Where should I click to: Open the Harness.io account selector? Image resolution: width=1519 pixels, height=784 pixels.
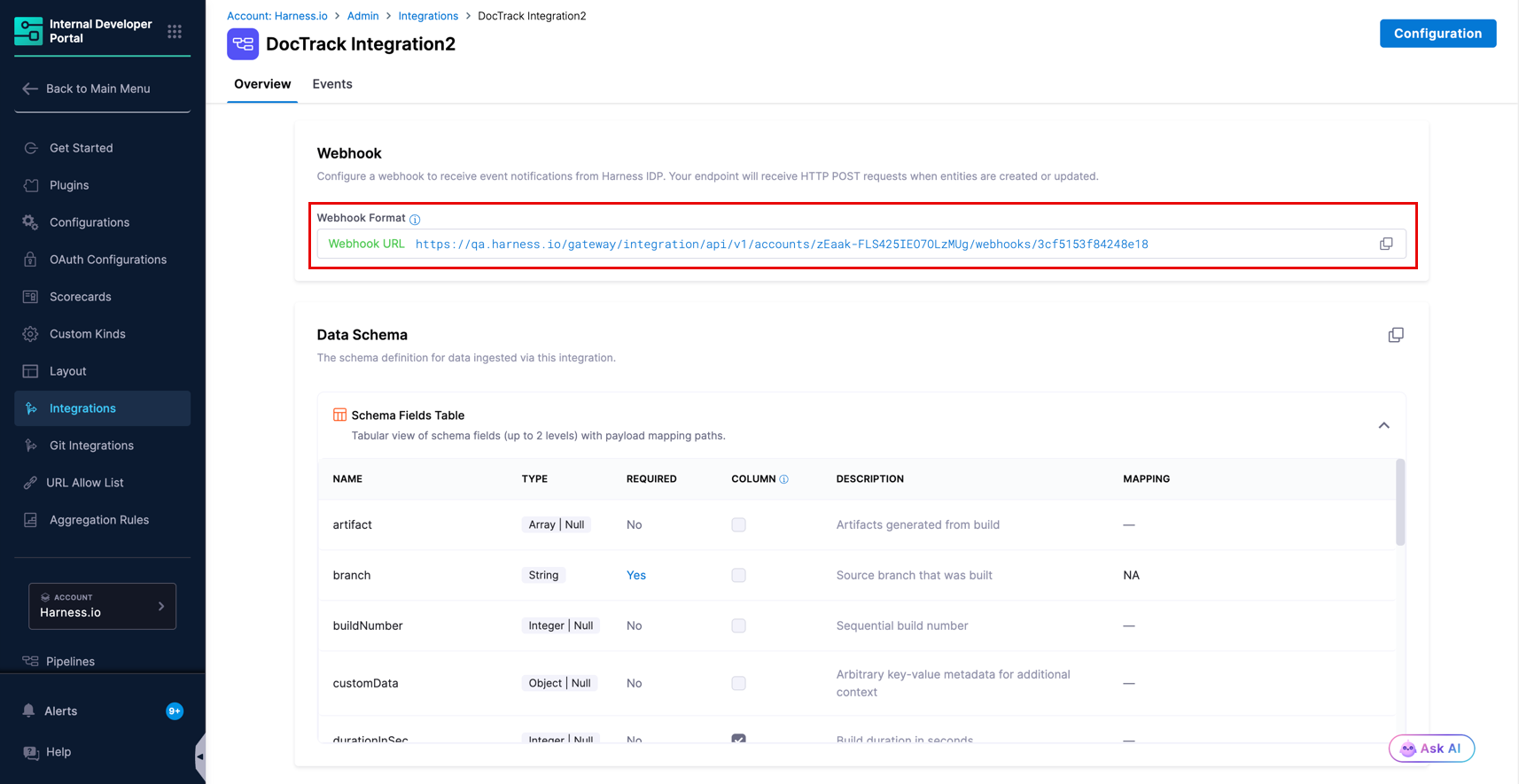[x=102, y=606]
